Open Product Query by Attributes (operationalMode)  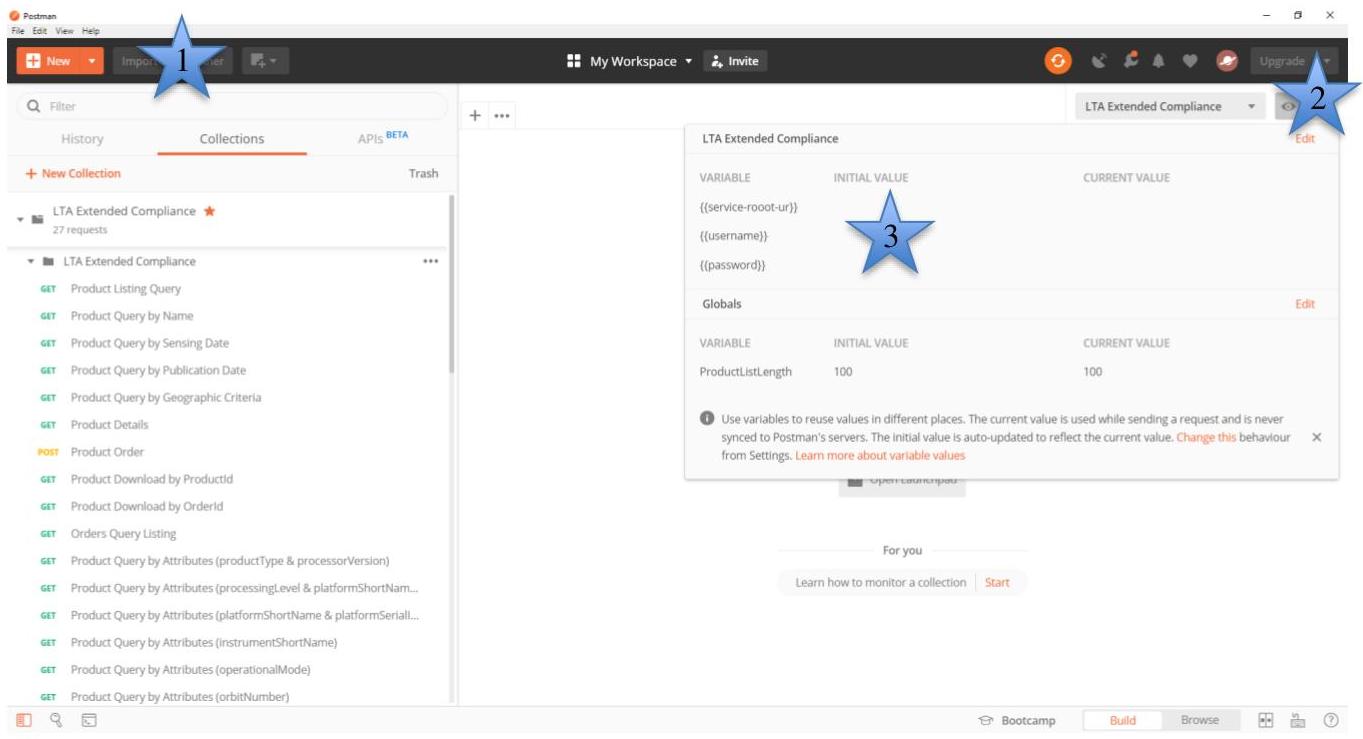tap(190, 669)
